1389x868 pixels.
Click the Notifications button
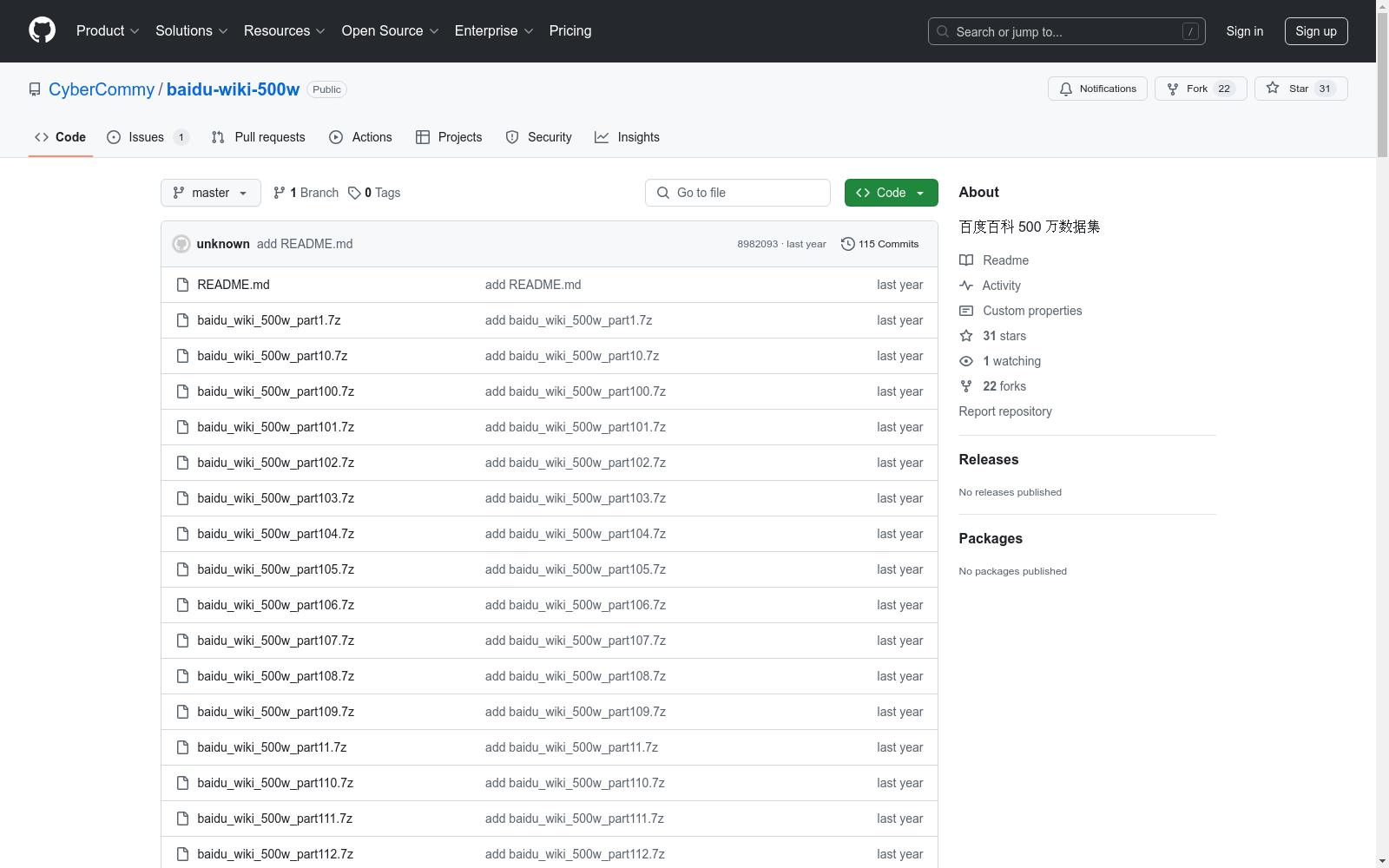1098,89
